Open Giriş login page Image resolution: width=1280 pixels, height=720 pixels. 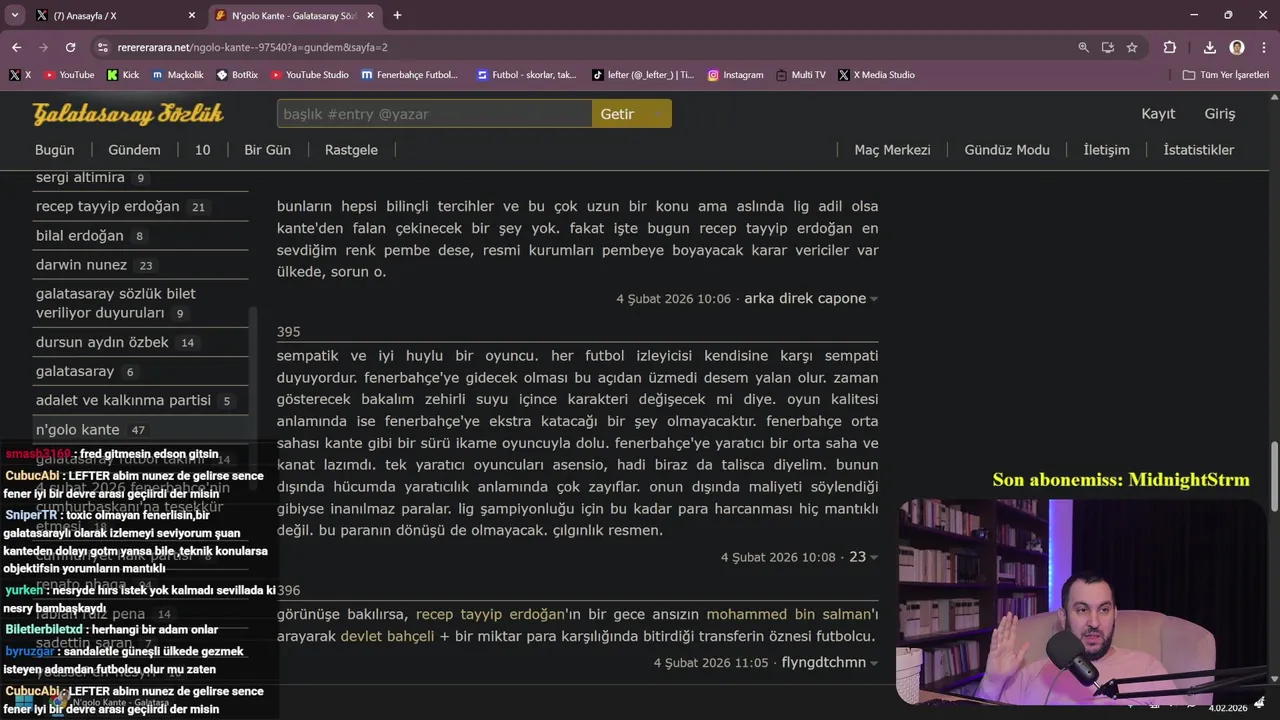coord(1220,114)
